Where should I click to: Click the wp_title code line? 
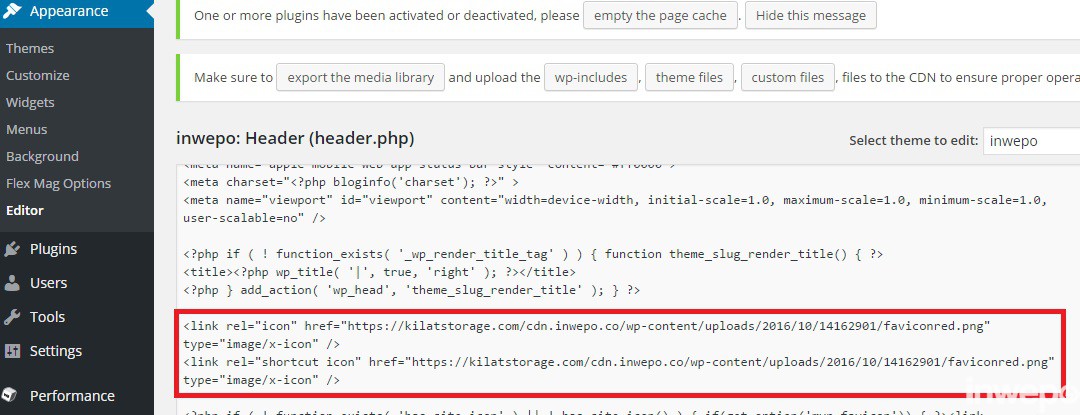(380, 272)
